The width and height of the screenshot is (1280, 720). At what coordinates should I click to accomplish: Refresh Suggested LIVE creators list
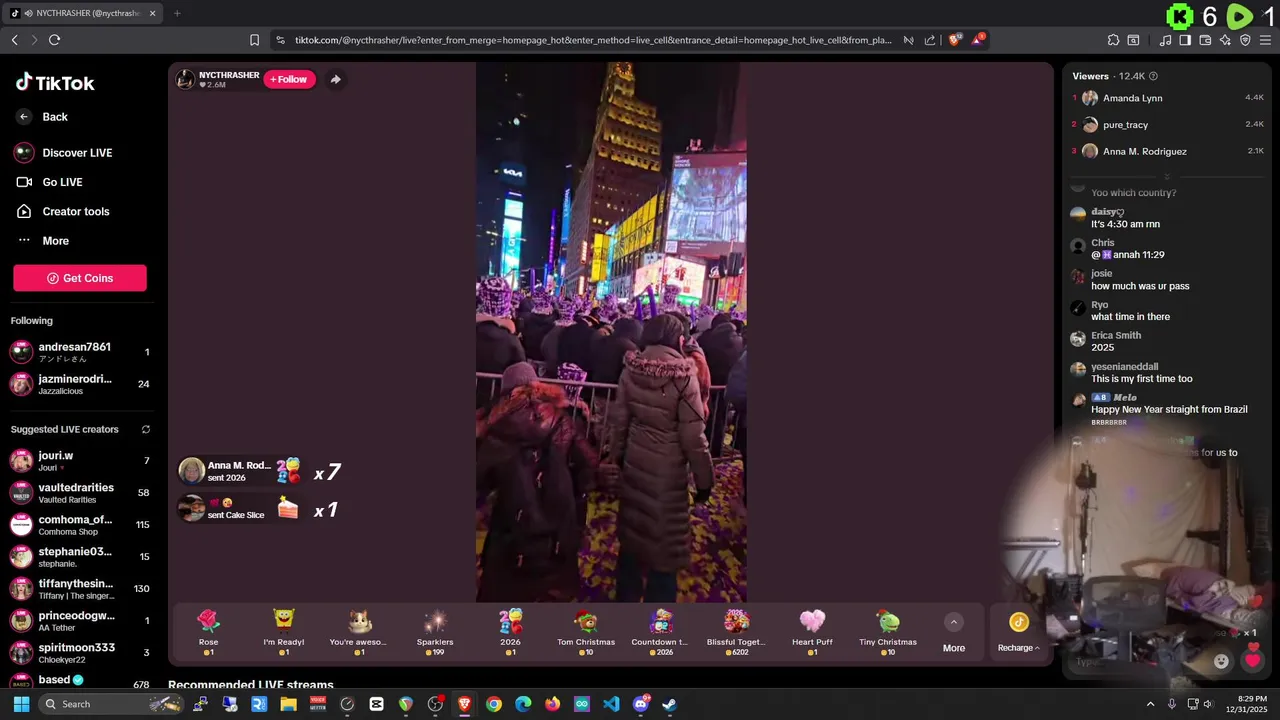[146, 429]
